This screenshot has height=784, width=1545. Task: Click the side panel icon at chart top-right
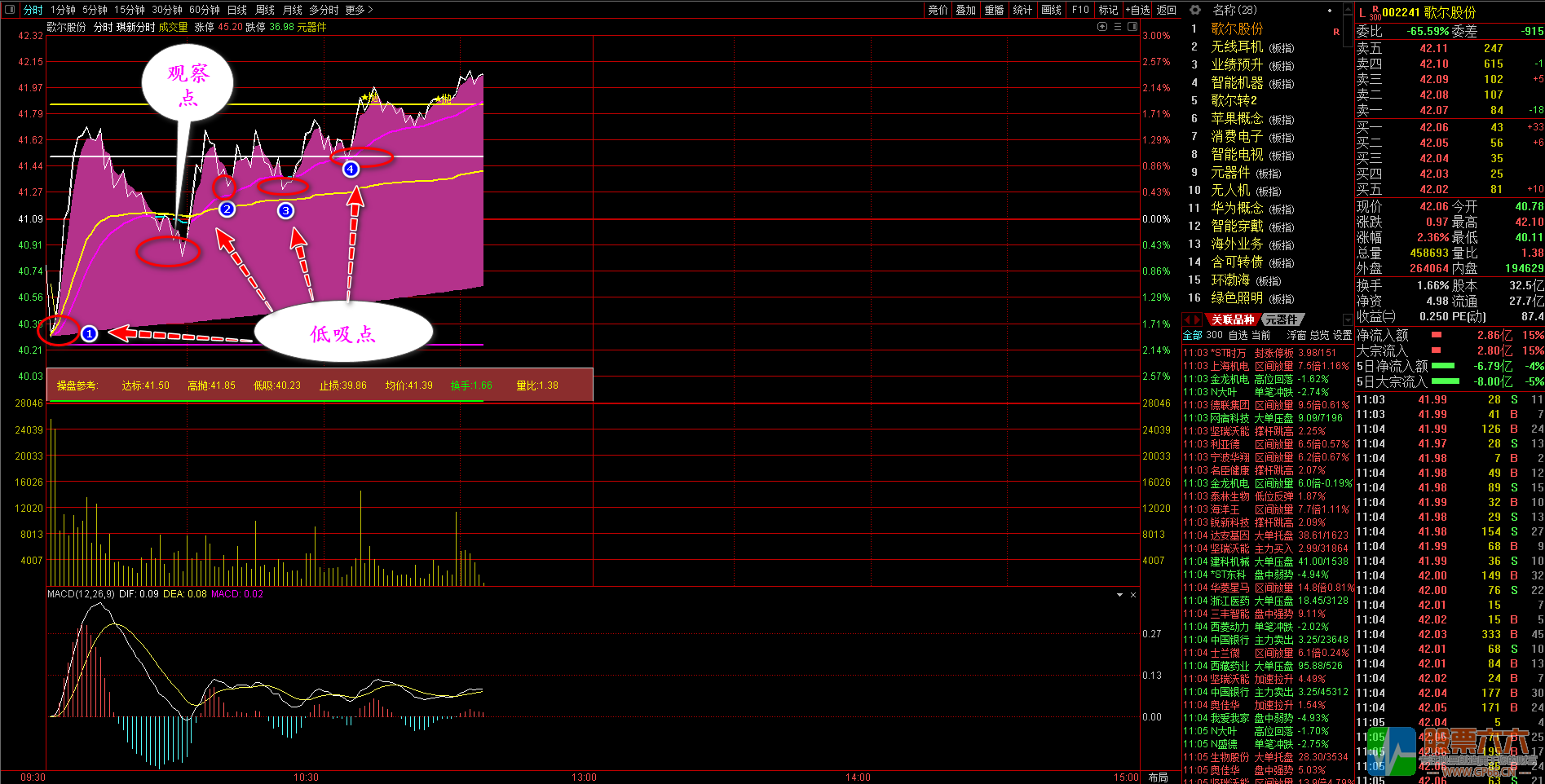(1132, 27)
